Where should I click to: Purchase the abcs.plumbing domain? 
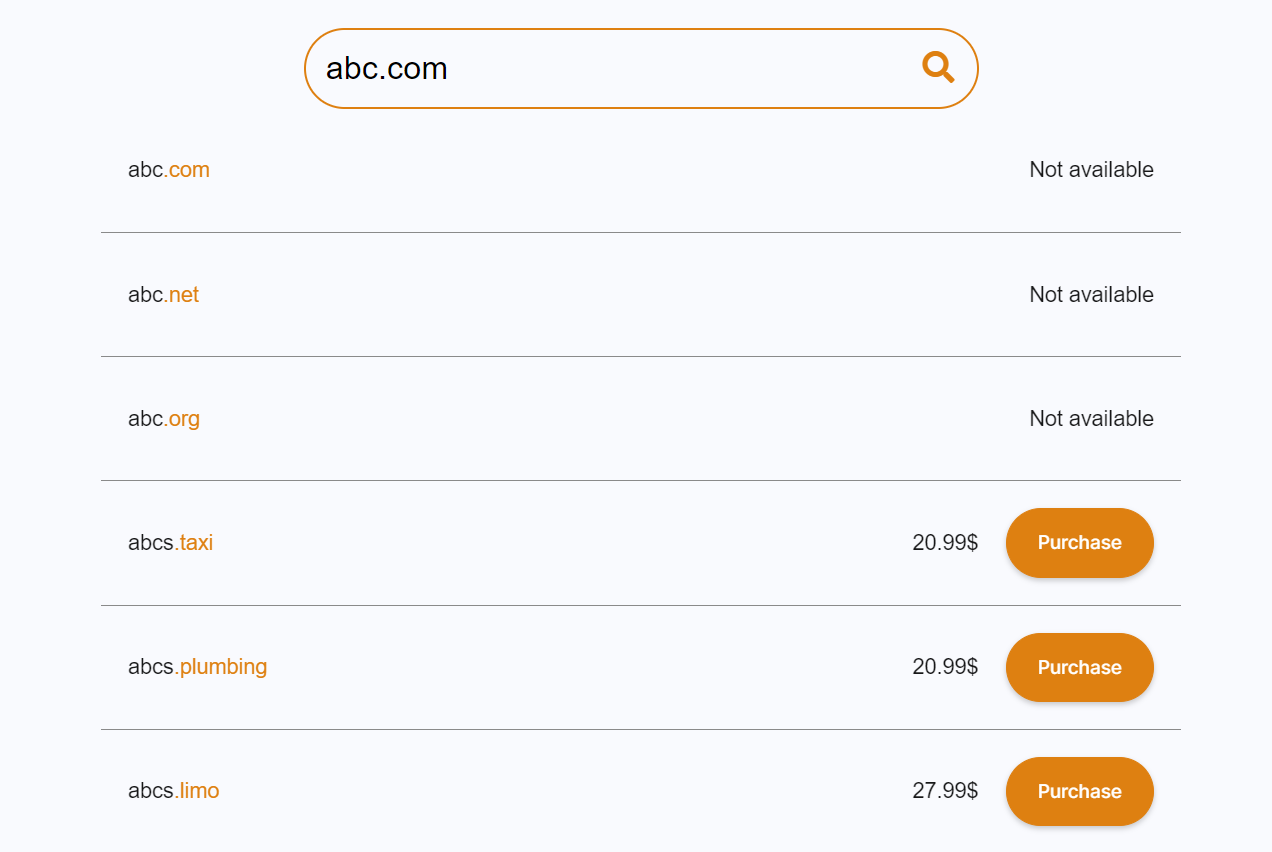[1079, 667]
